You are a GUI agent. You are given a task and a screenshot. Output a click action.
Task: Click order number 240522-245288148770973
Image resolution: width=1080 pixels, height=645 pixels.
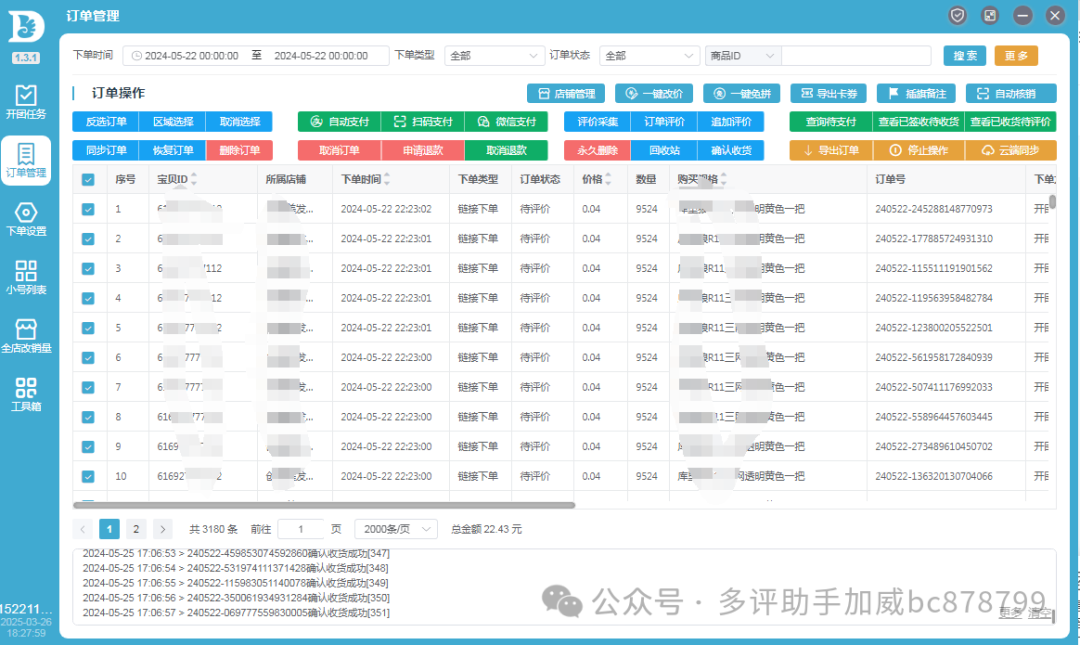click(x=933, y=209)
